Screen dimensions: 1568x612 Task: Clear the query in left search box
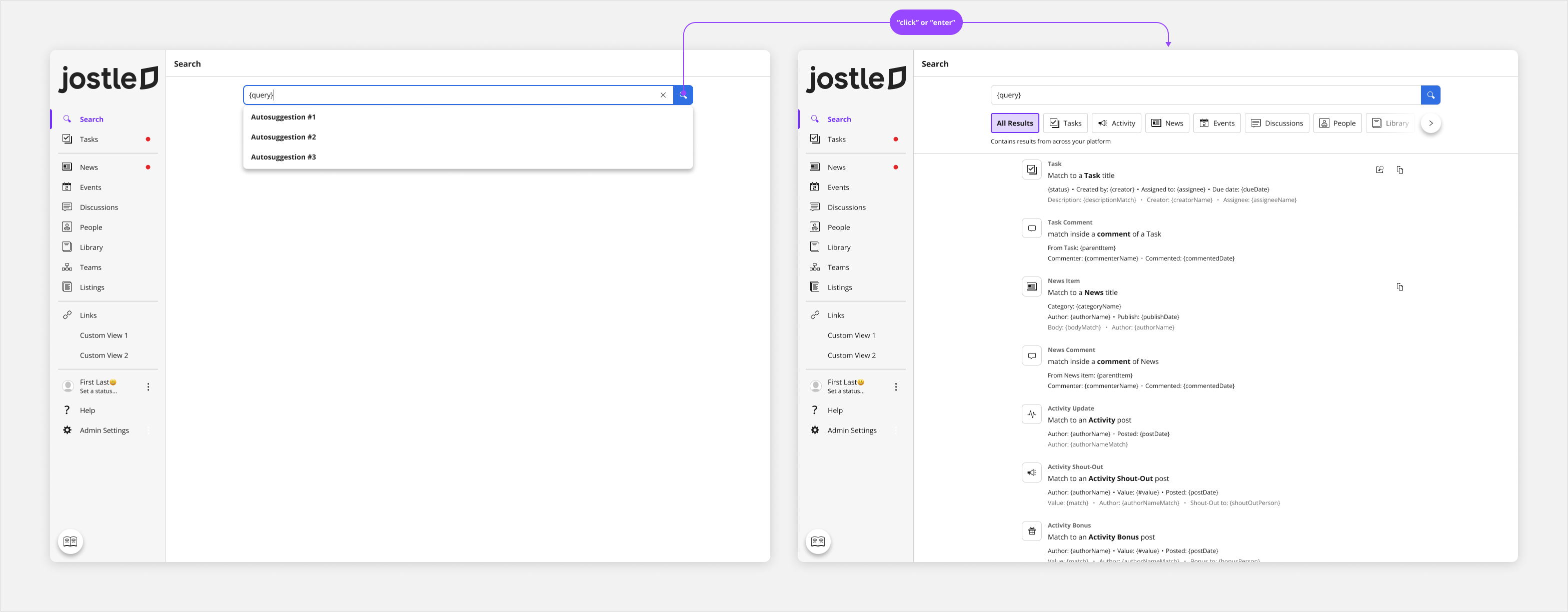[x=663, y=95]
